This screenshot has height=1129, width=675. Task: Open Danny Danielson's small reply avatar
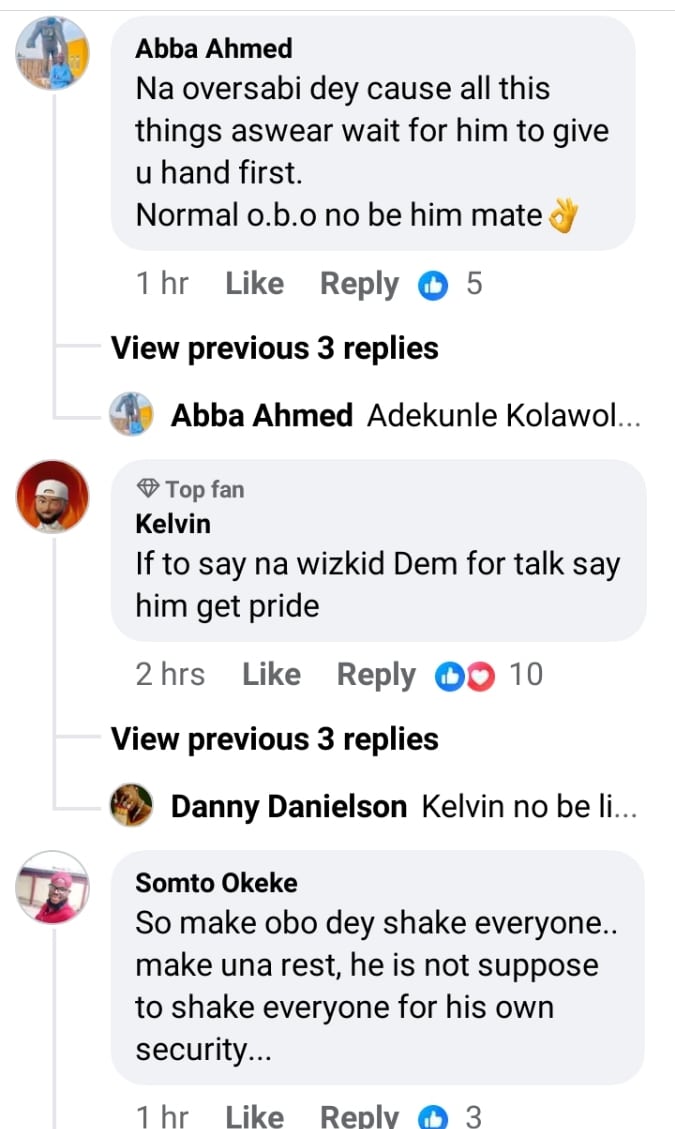[131, 806]
